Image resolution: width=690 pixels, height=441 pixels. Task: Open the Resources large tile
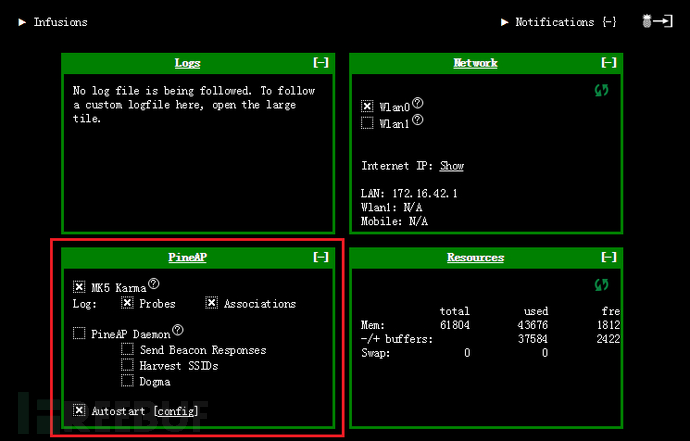tap(476, 257)
